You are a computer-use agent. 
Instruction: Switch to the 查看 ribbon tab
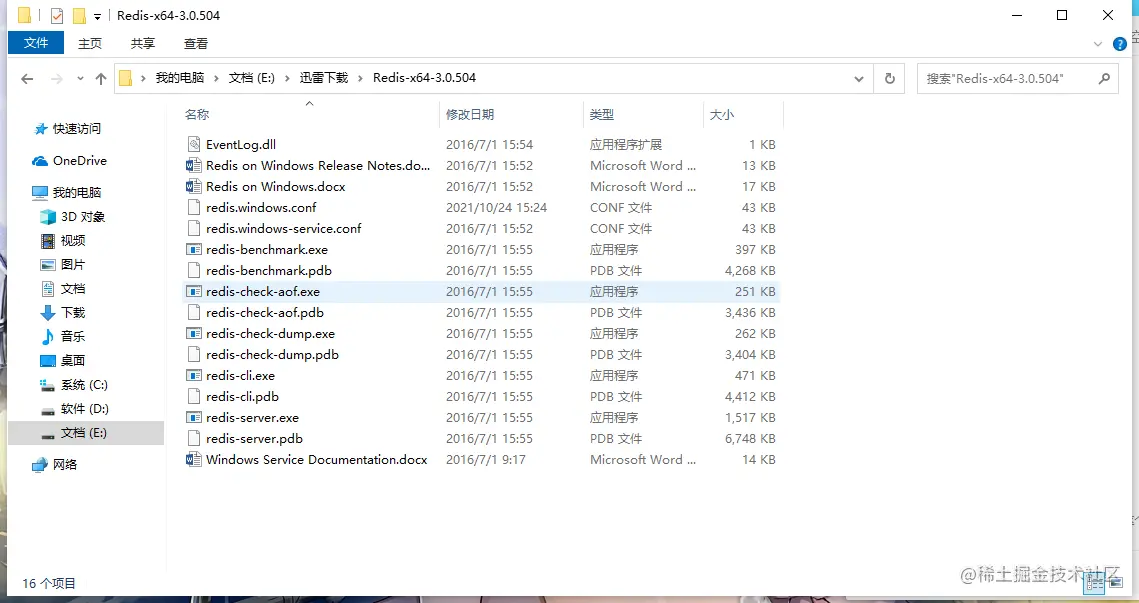coord(195,44)
